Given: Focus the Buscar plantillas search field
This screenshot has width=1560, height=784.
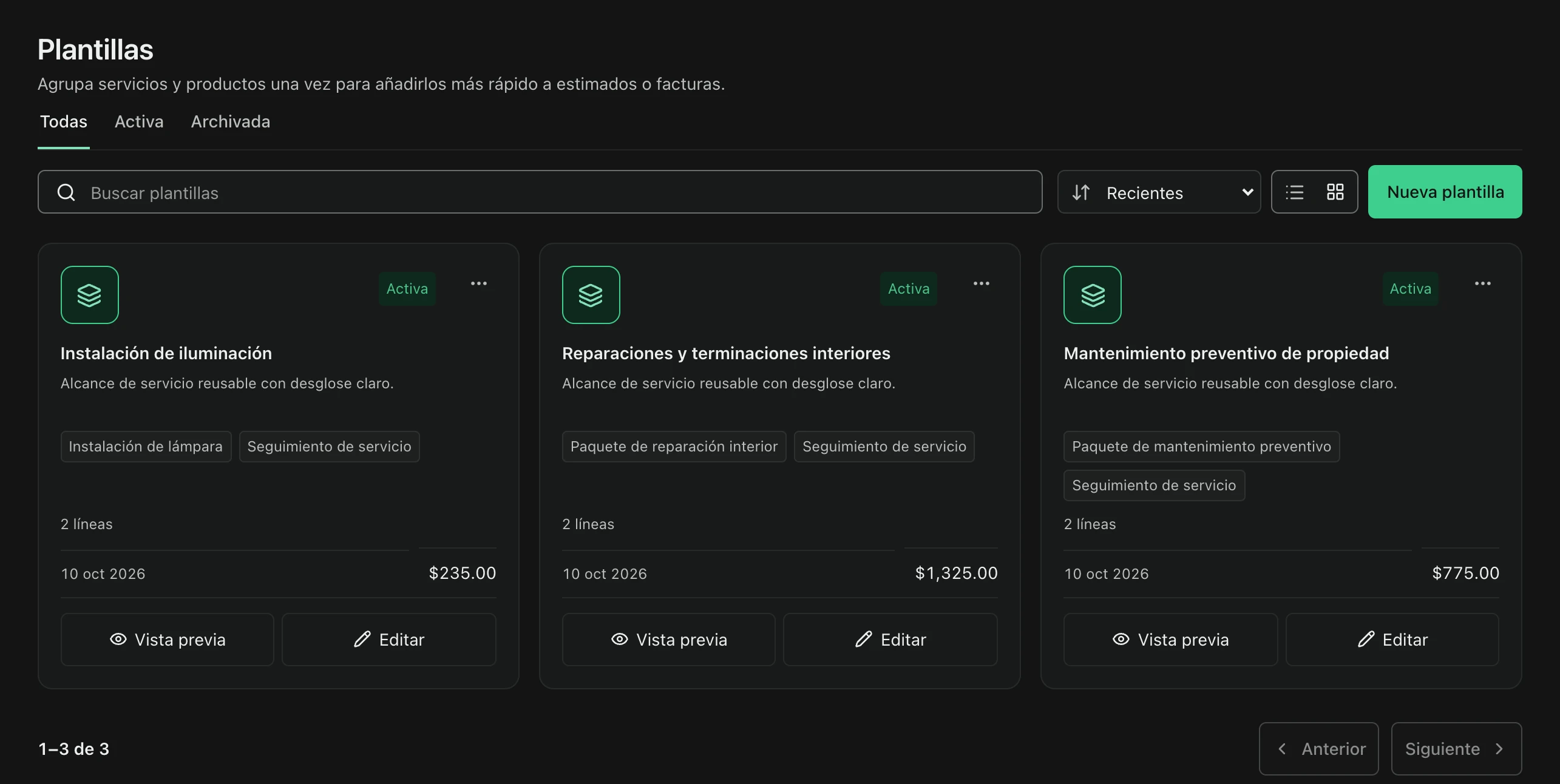Looking at the screenshot, I should pyautogui.click(x=540, y=192).
